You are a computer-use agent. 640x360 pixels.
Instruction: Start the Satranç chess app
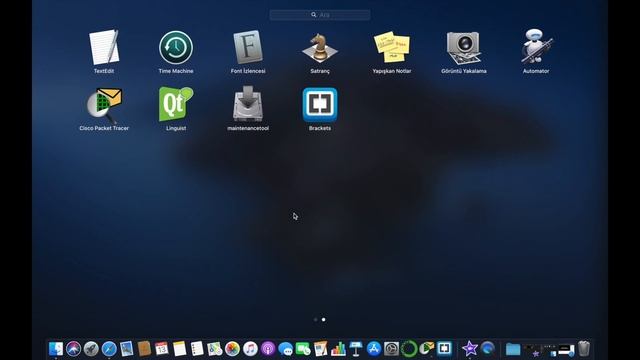[x=320, y=48]
